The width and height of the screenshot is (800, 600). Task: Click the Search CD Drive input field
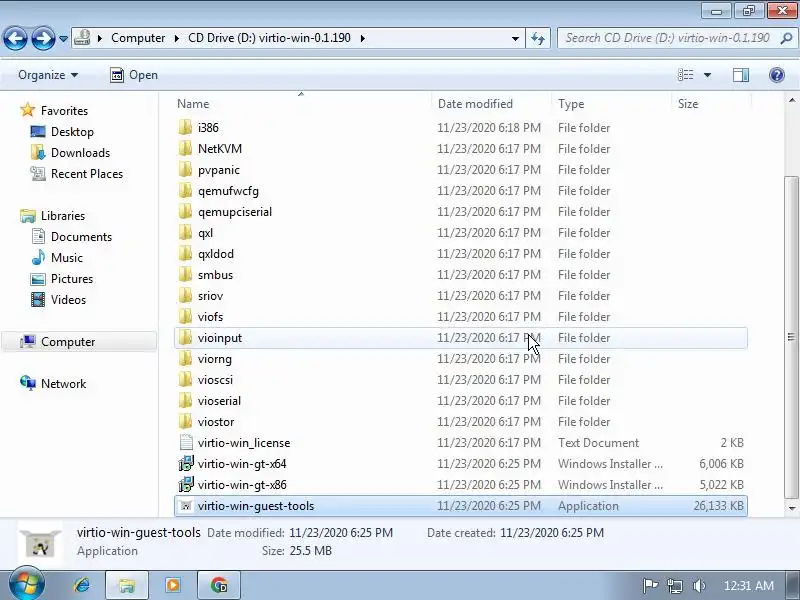(x=667, y=38)
